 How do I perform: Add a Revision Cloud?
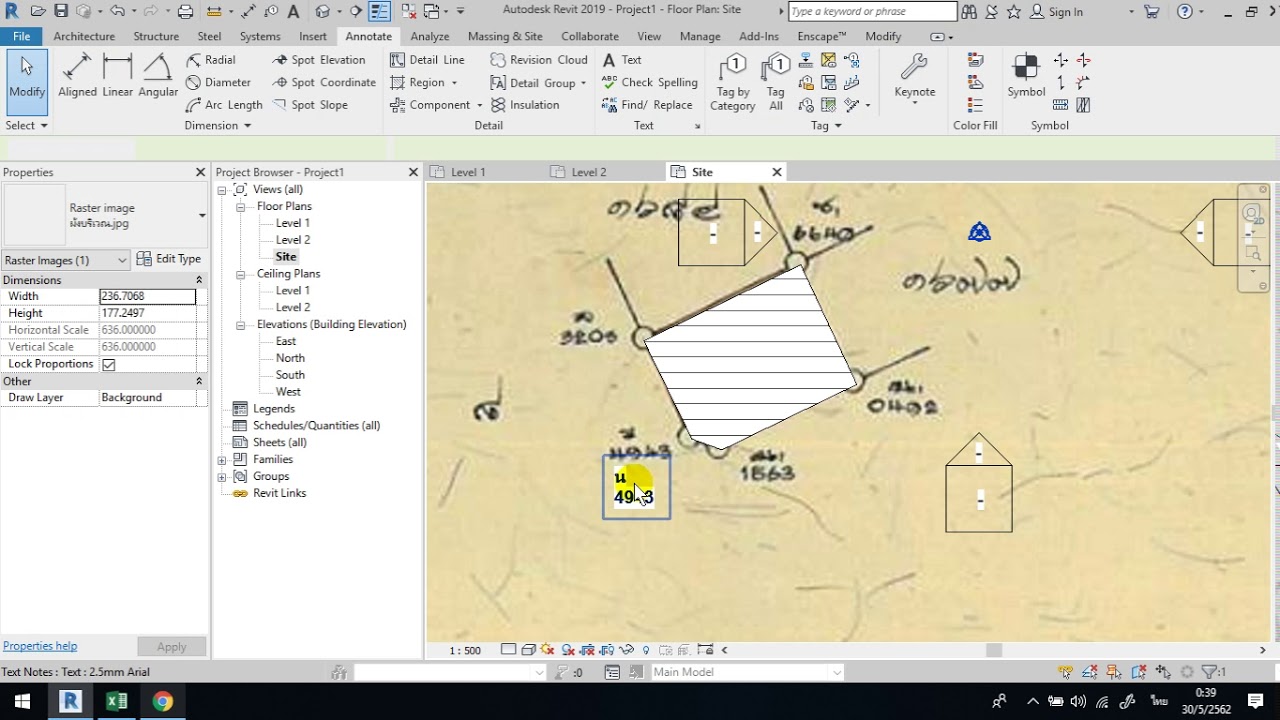pyautogui.click(x=539, y=60)
